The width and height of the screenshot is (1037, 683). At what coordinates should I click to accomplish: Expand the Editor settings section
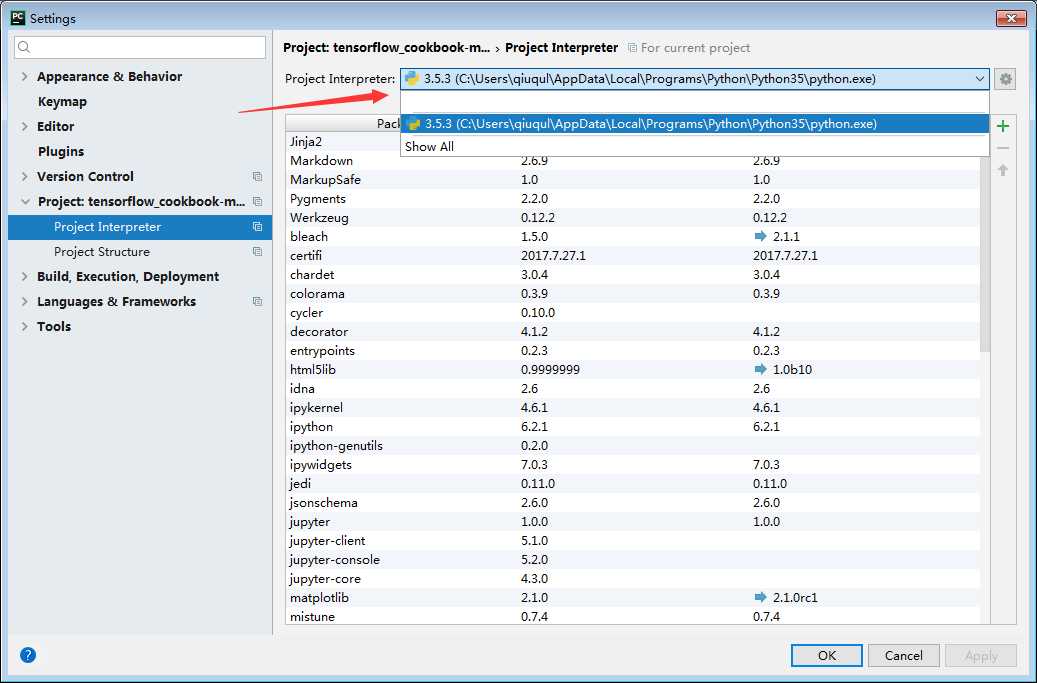point(24,126)
